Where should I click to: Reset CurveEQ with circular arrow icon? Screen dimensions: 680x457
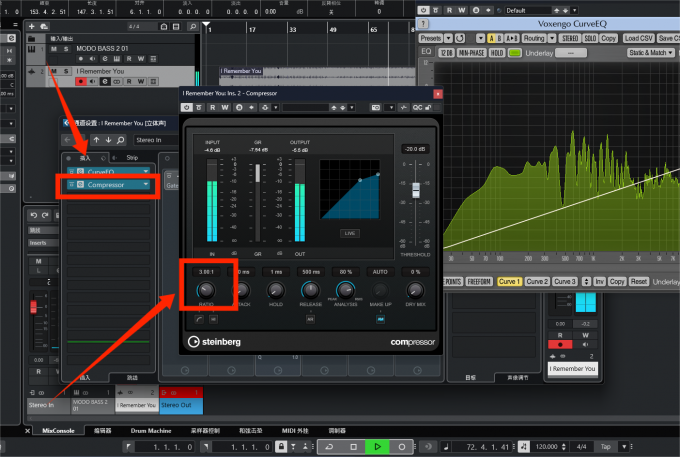460,38
